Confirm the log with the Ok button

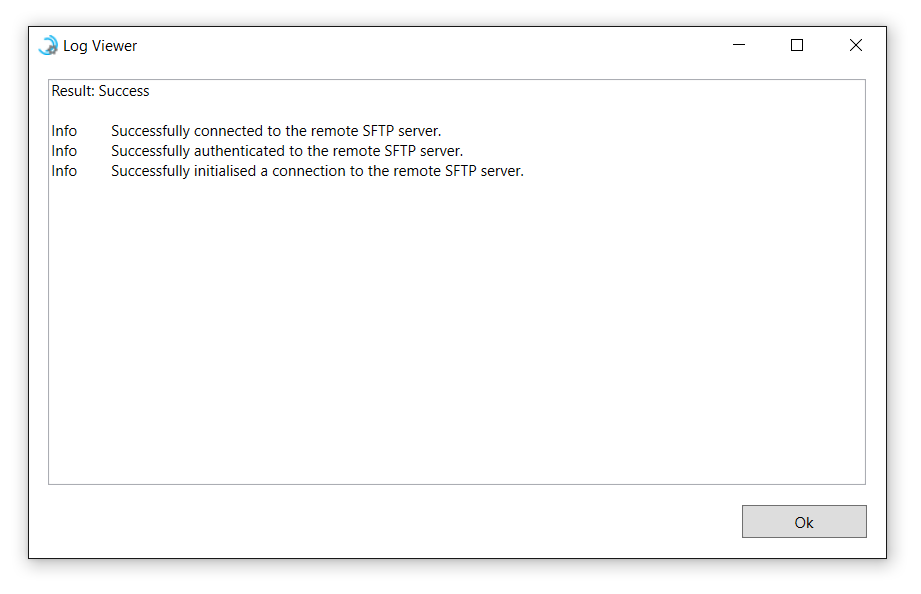pyautogui.click(x=804, y=522)
